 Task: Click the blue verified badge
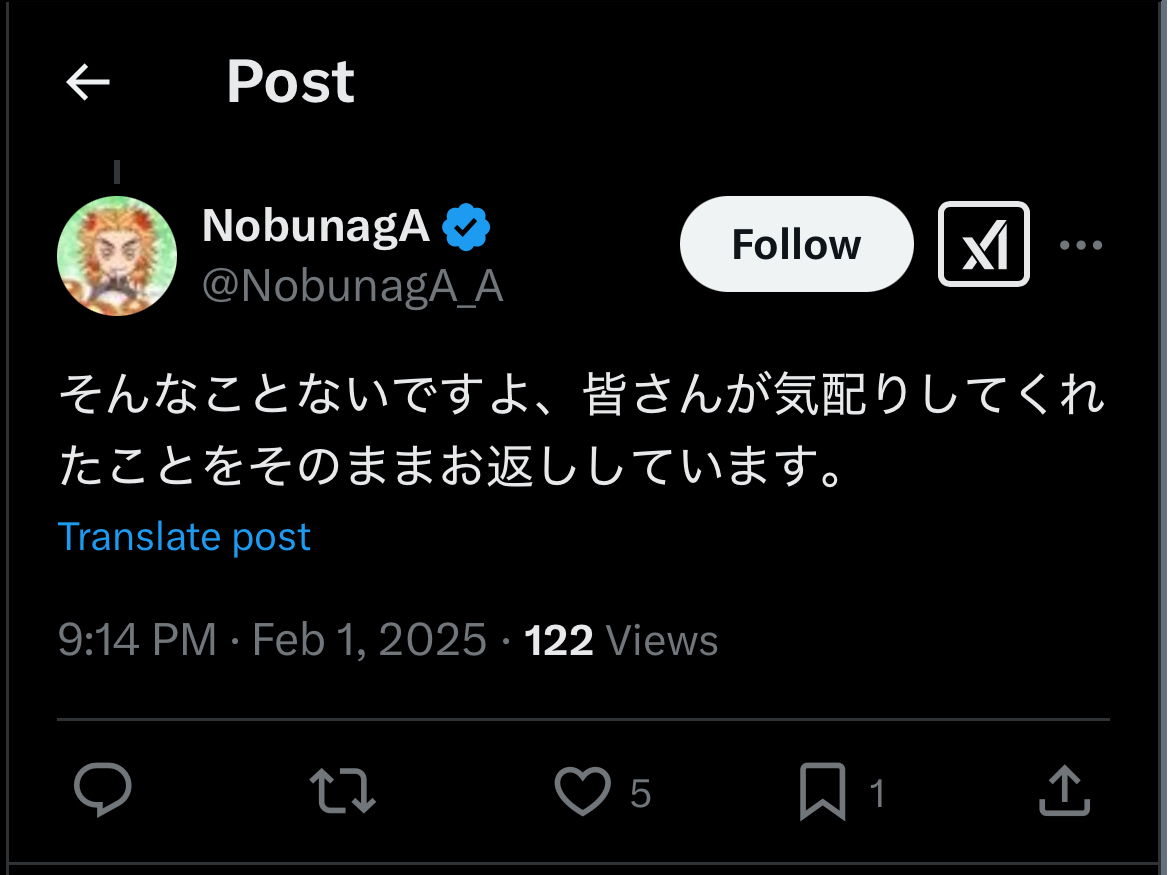click(466, 227)
